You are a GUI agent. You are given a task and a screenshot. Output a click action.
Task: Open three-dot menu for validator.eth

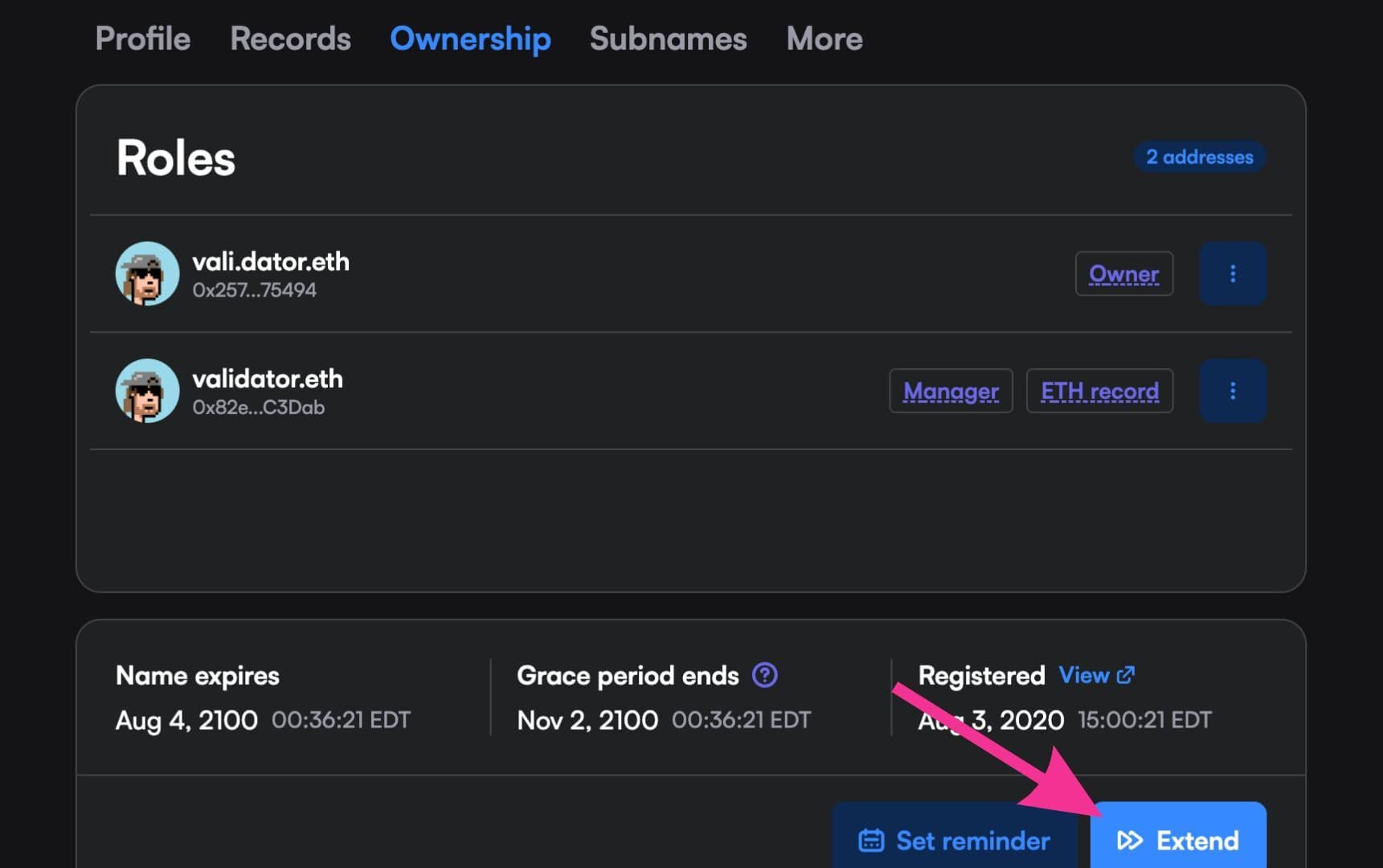point(1232,391)
